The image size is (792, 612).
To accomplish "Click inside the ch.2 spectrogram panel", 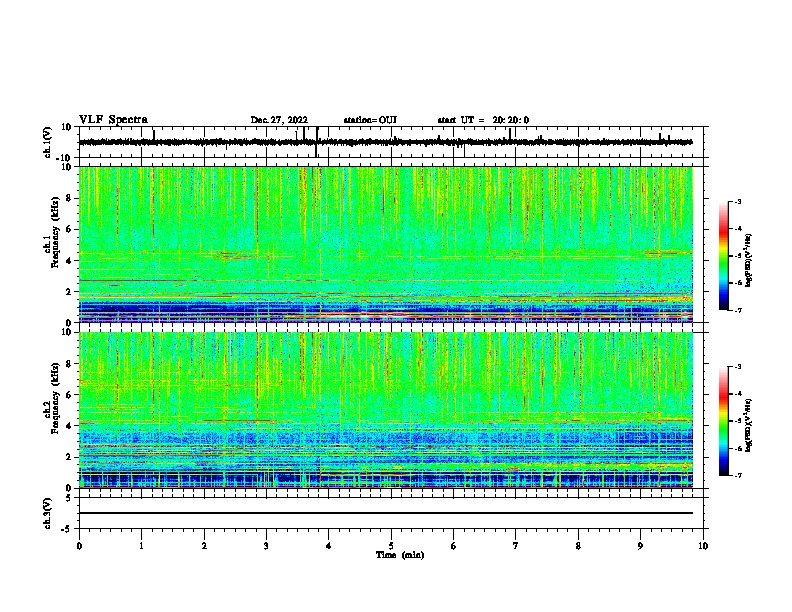I will (x=386, y=410).
